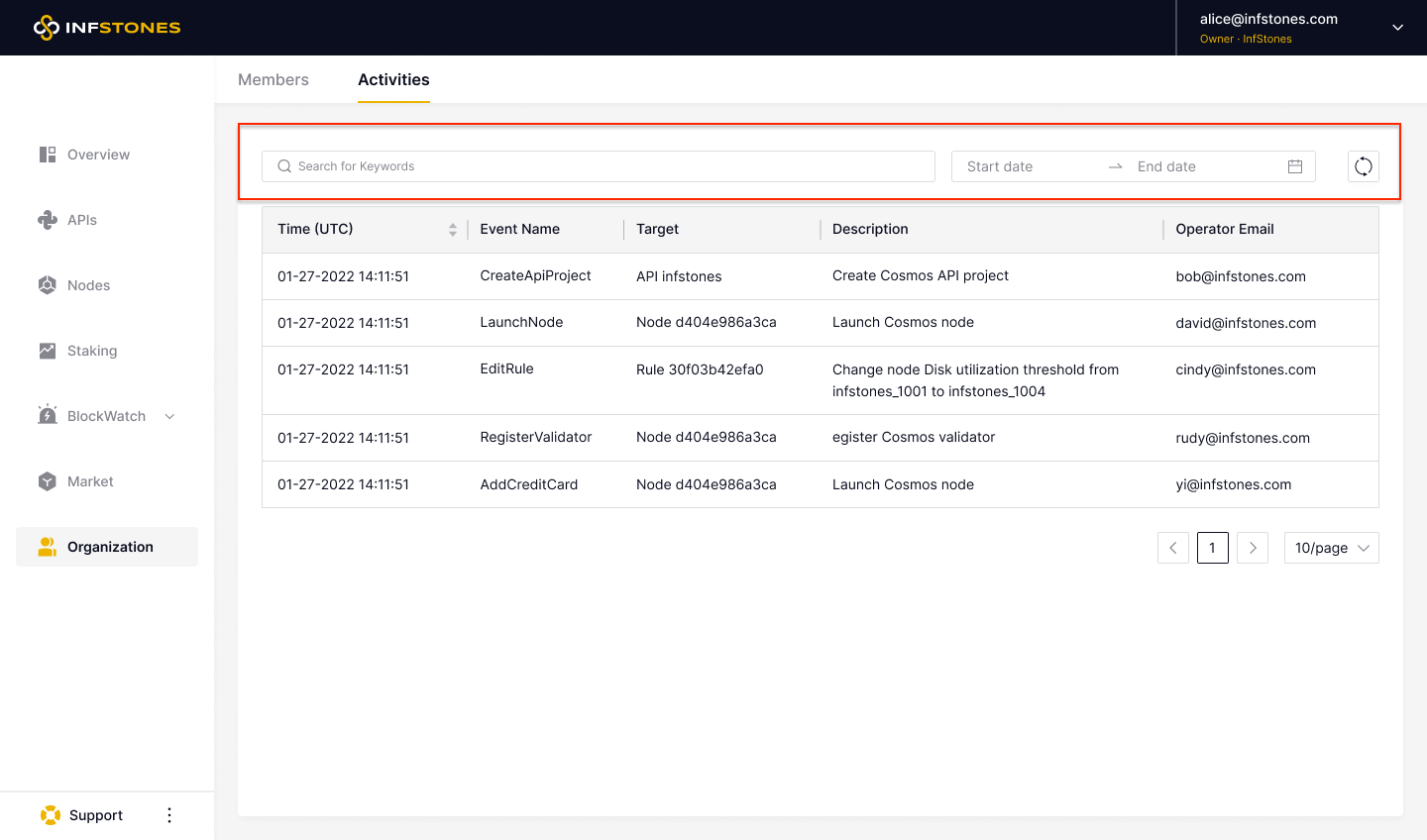Viewport: 1427px width, 840px height.
Task: Open BlockWatch in the sidebar
Action: [106, 416]
